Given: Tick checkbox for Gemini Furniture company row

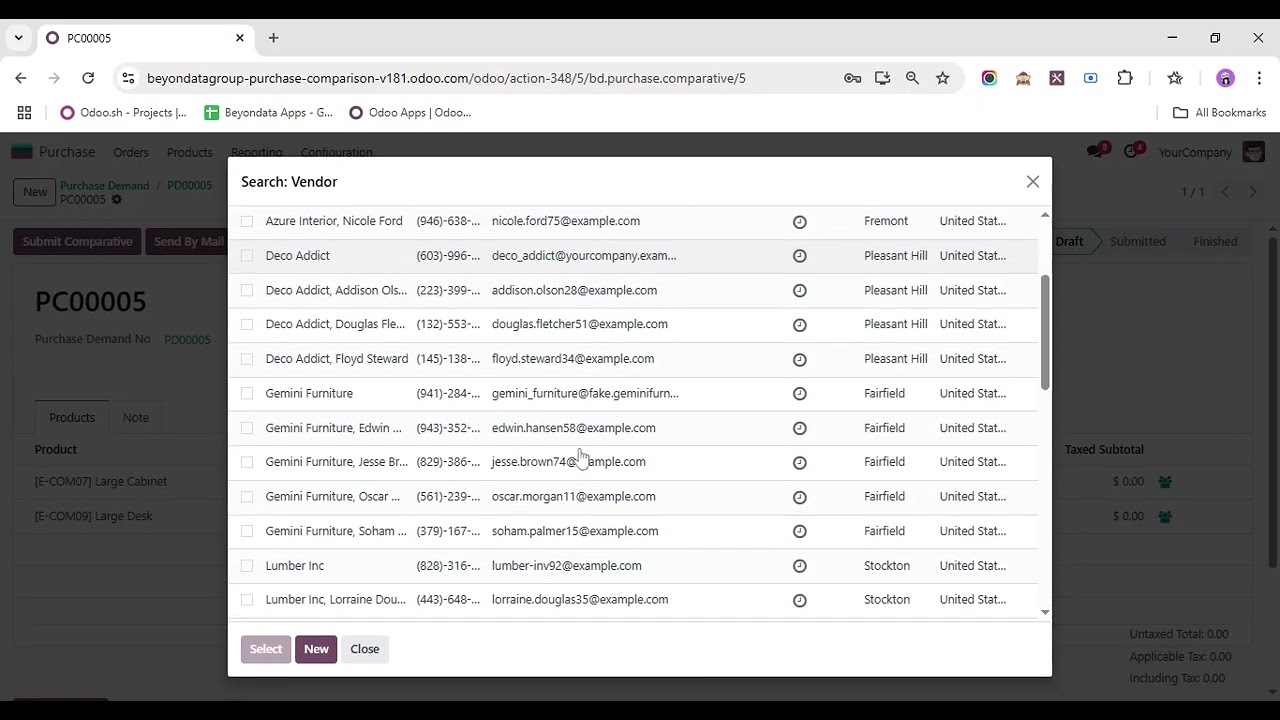Looking at the screenshot, I should pyautogui.click(x=247, y=393).
